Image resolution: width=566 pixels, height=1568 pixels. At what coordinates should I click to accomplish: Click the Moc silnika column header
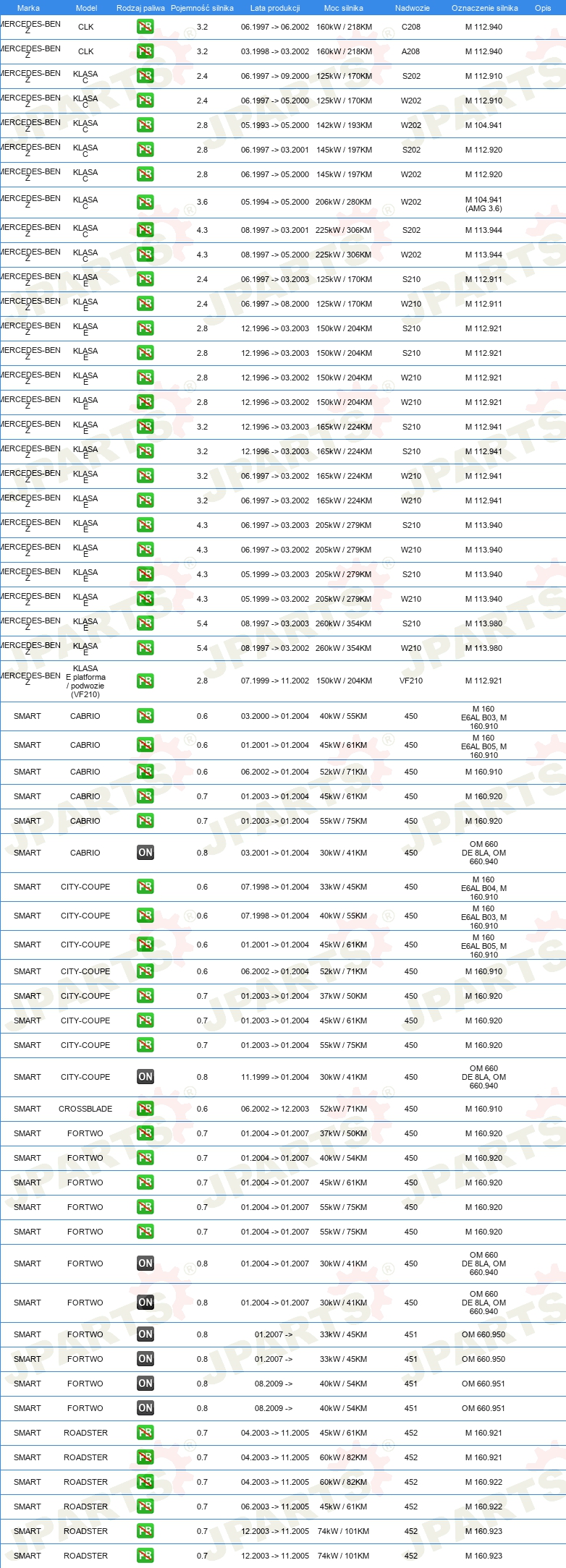344,8
